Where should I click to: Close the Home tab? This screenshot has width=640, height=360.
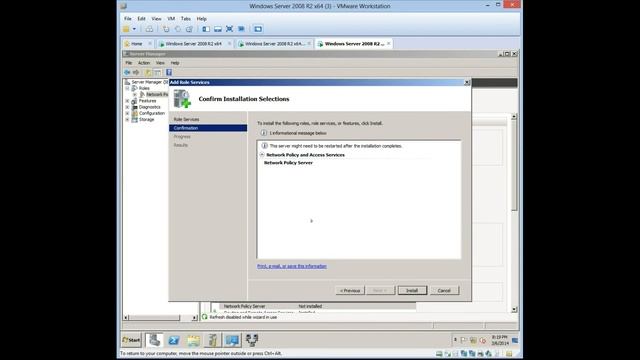150,43
